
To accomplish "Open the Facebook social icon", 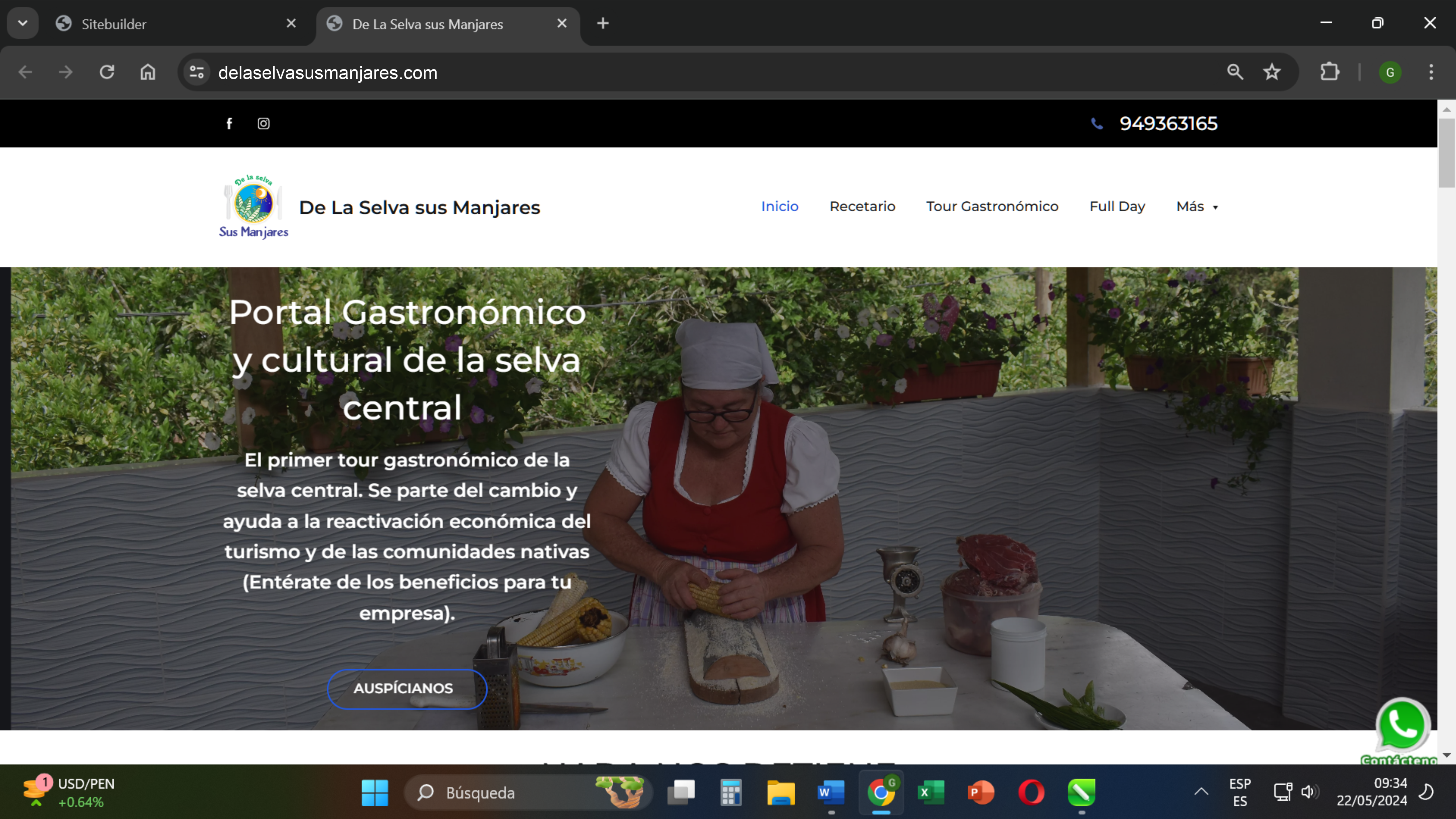I will point(229,123).
